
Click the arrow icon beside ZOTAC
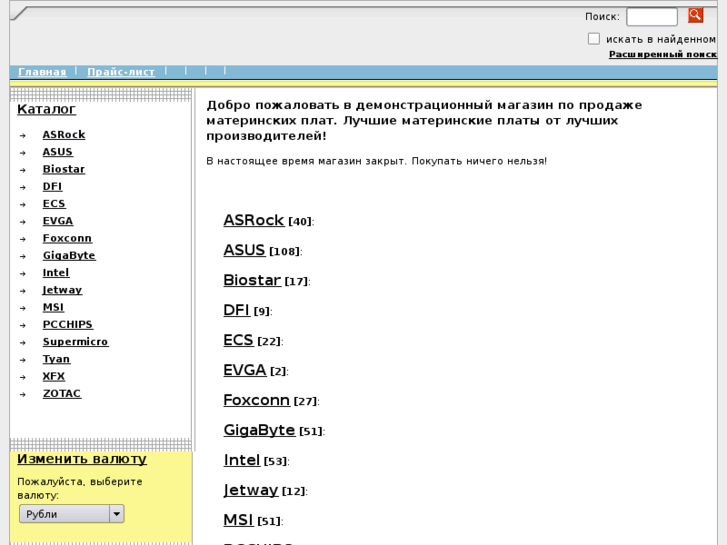[23, 394]
